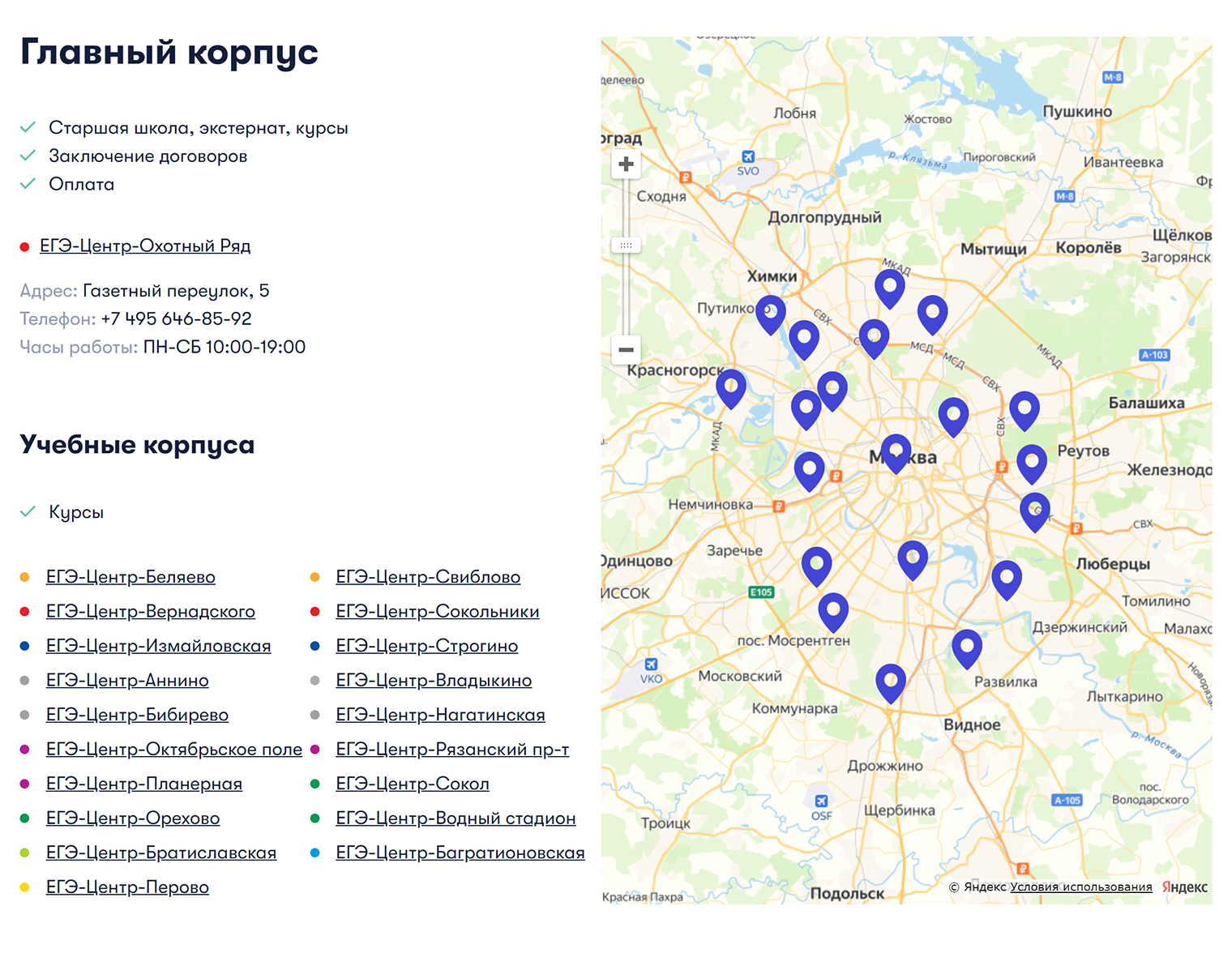Click the address Газетный переулок, 5
This screenshot has height=953, width=1232.
(176, 291)
